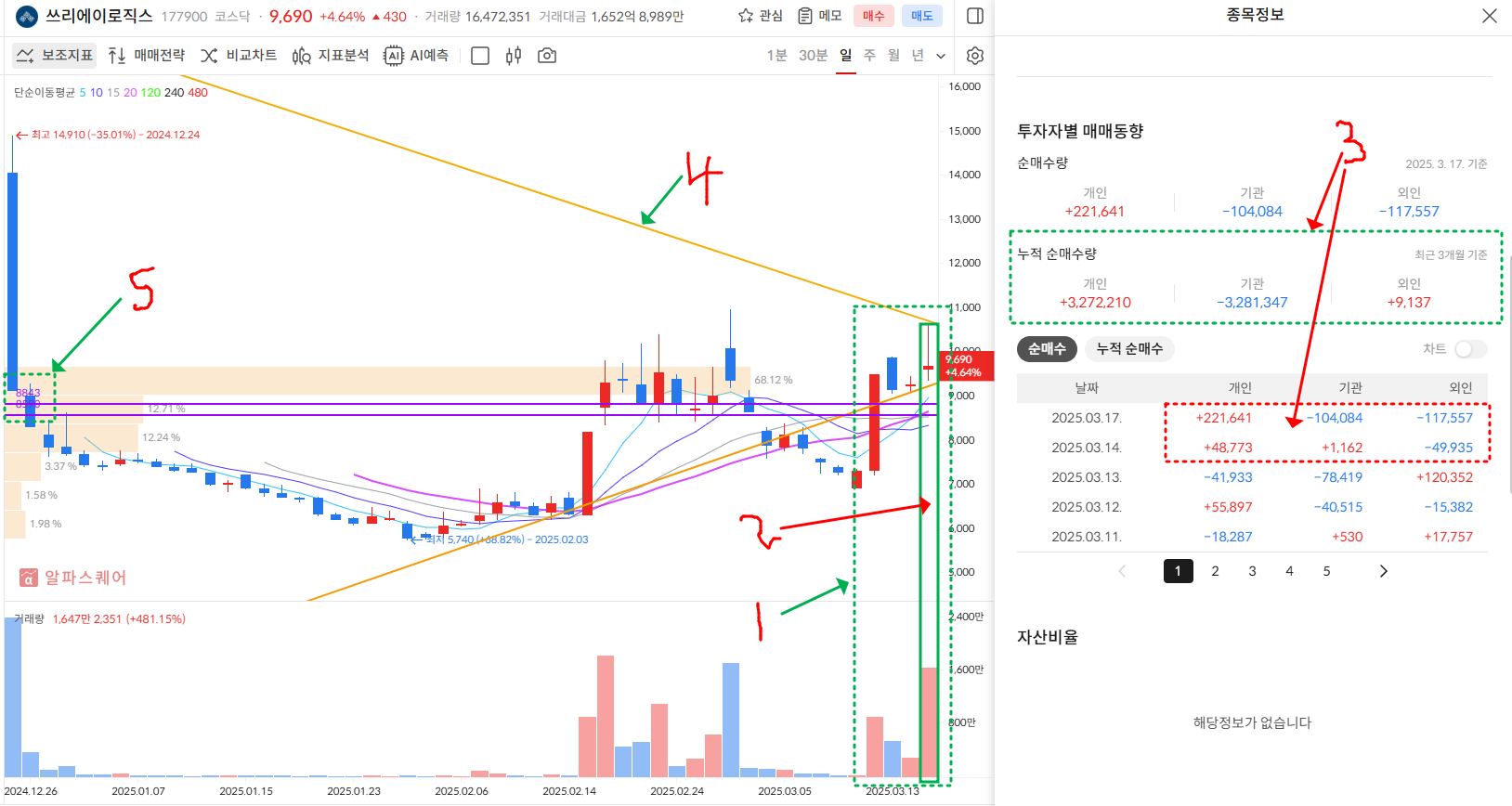
Task: Go to previous page arrow in pagination
Action: click(1122, 571)
